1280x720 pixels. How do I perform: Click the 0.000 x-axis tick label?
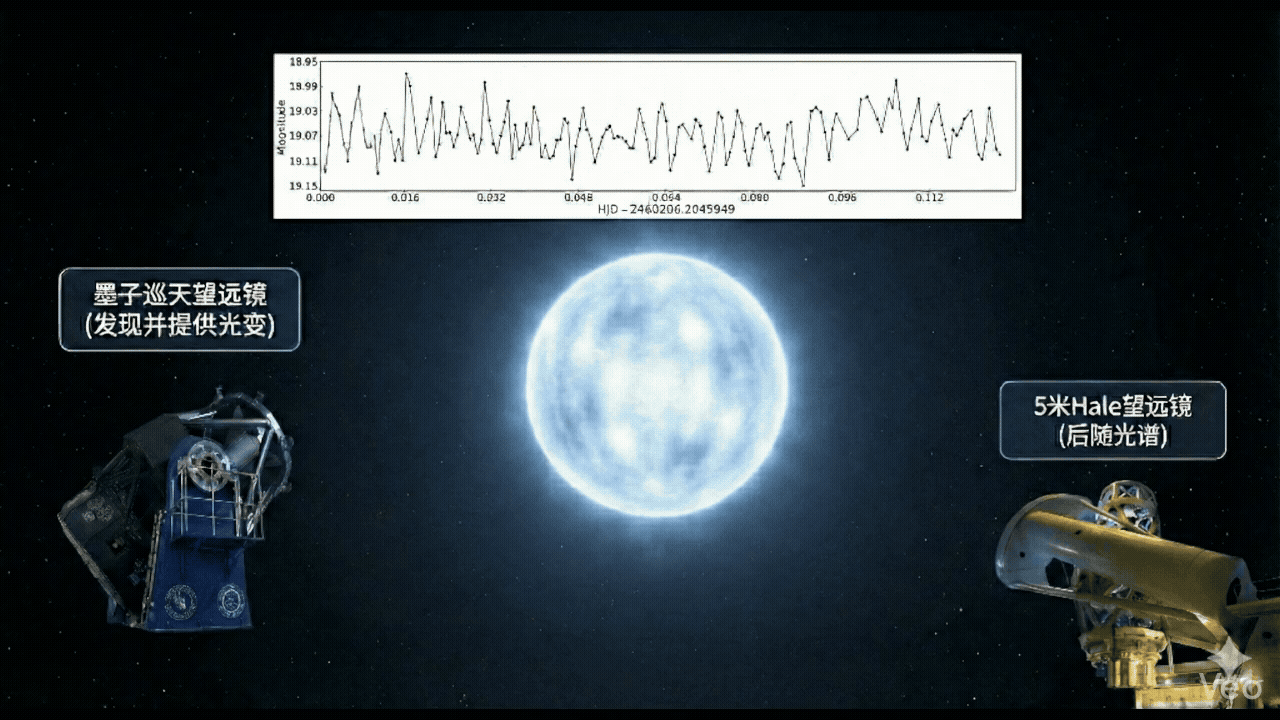[x=320, y=198]
